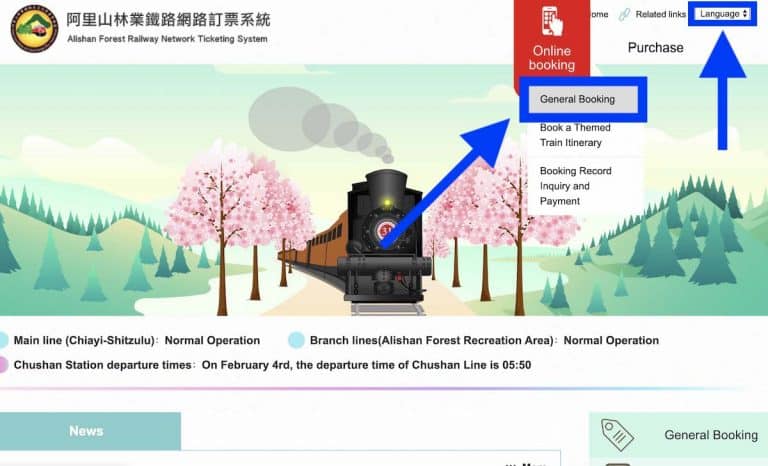This screenshot has height=466, width=768.
Task: Click the phone icon above Online booking
Action: (552, 21)
